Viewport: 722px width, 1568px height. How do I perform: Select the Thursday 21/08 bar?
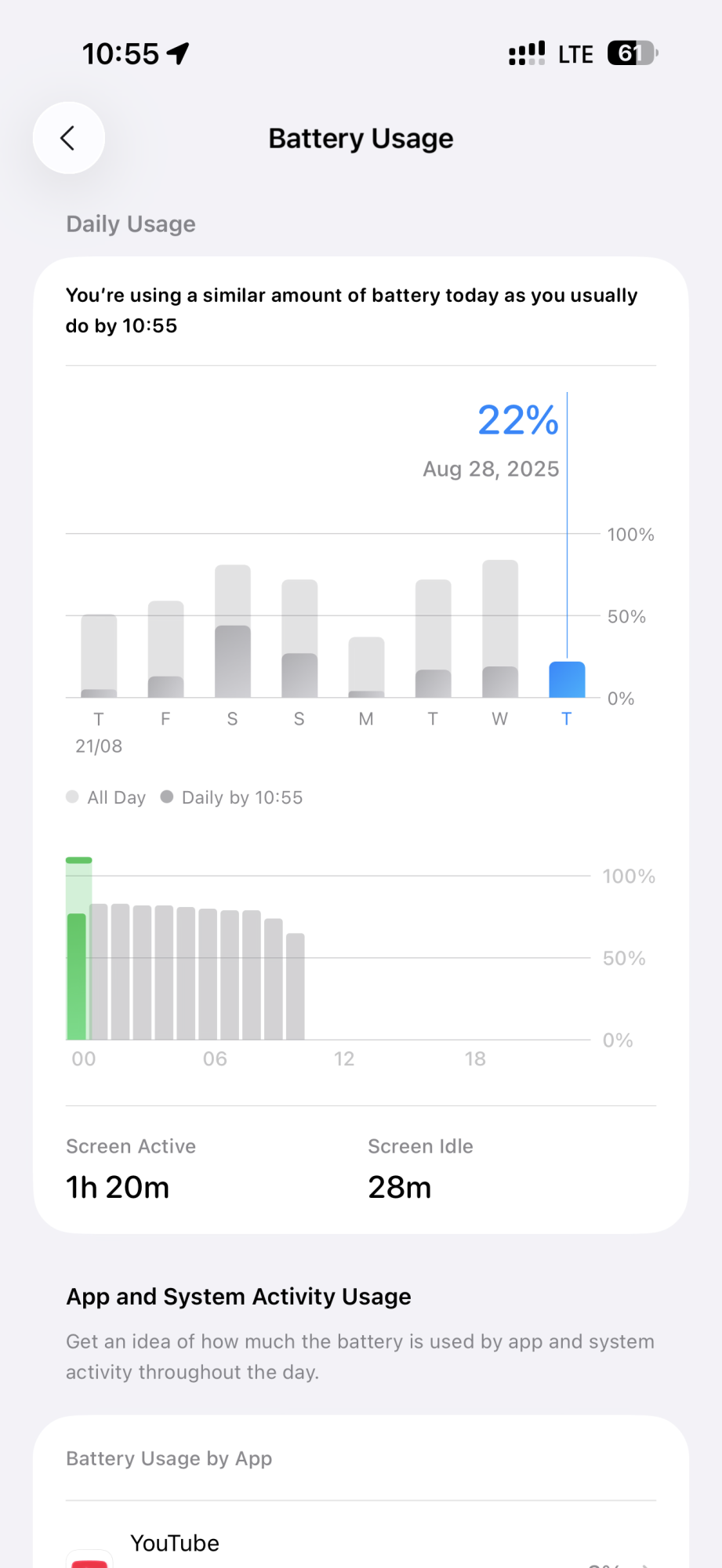point(99,655)
